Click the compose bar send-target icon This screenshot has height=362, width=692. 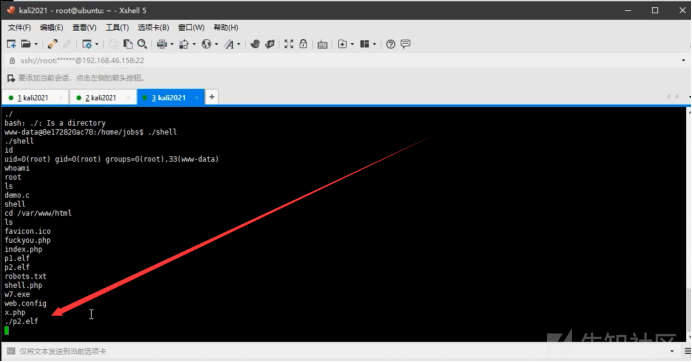11,351
